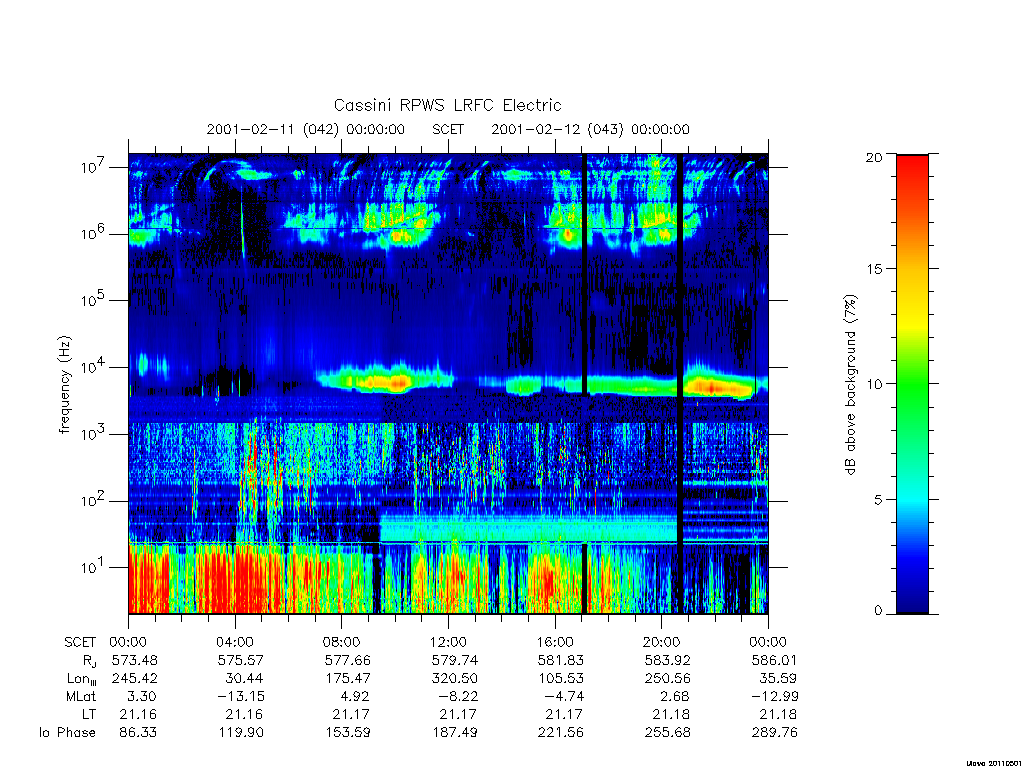Click RJ value '579.74'
This screenshot has height=768, width=1024.
pos(455,661)
